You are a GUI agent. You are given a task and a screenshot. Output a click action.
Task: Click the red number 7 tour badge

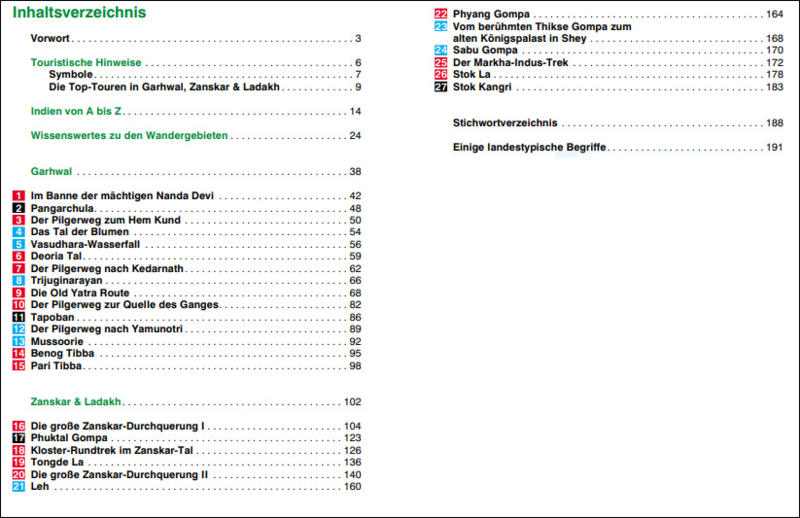click(18, 268)
